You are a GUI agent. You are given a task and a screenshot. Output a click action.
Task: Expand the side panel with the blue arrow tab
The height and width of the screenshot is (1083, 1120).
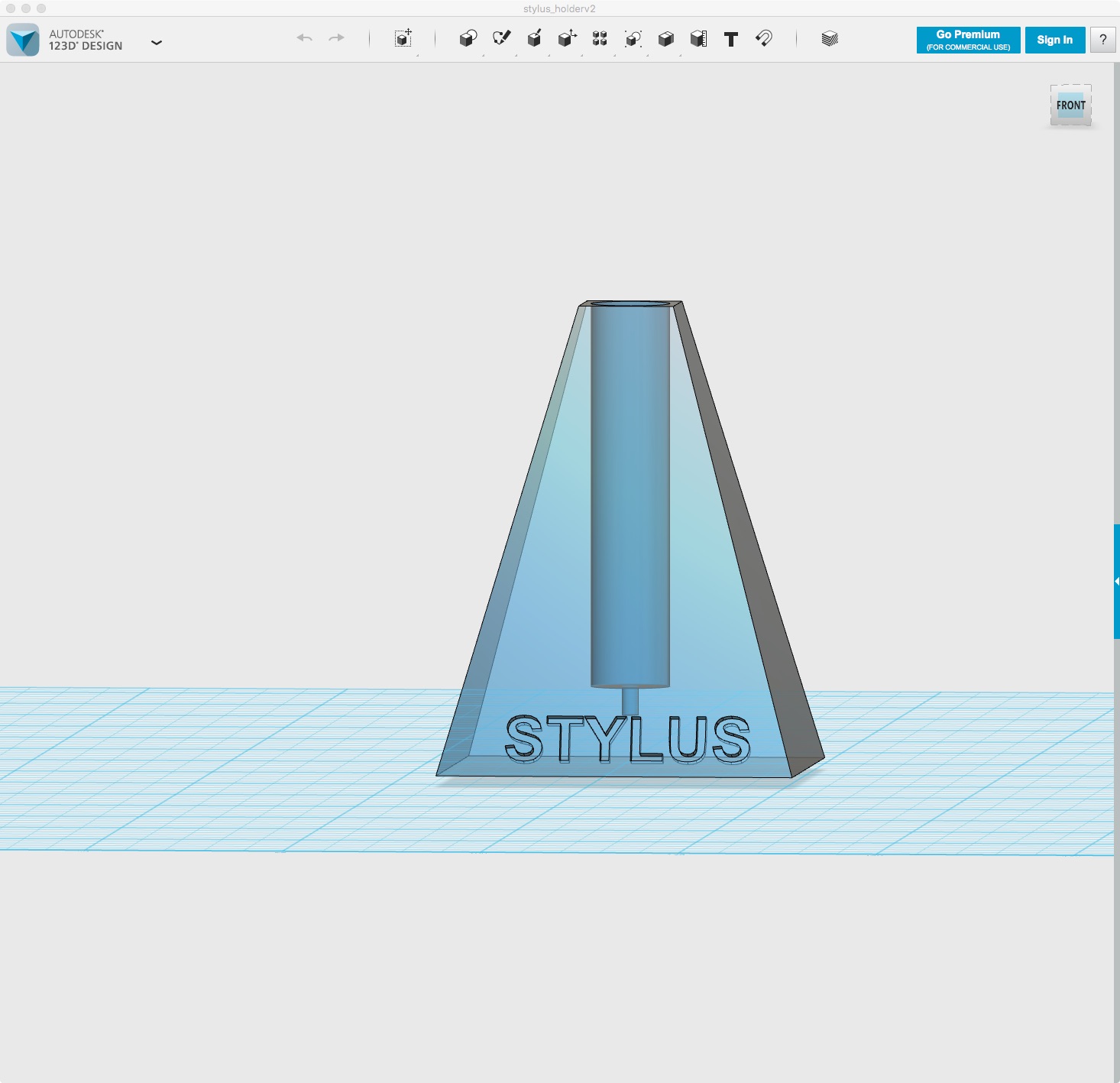1116,582
